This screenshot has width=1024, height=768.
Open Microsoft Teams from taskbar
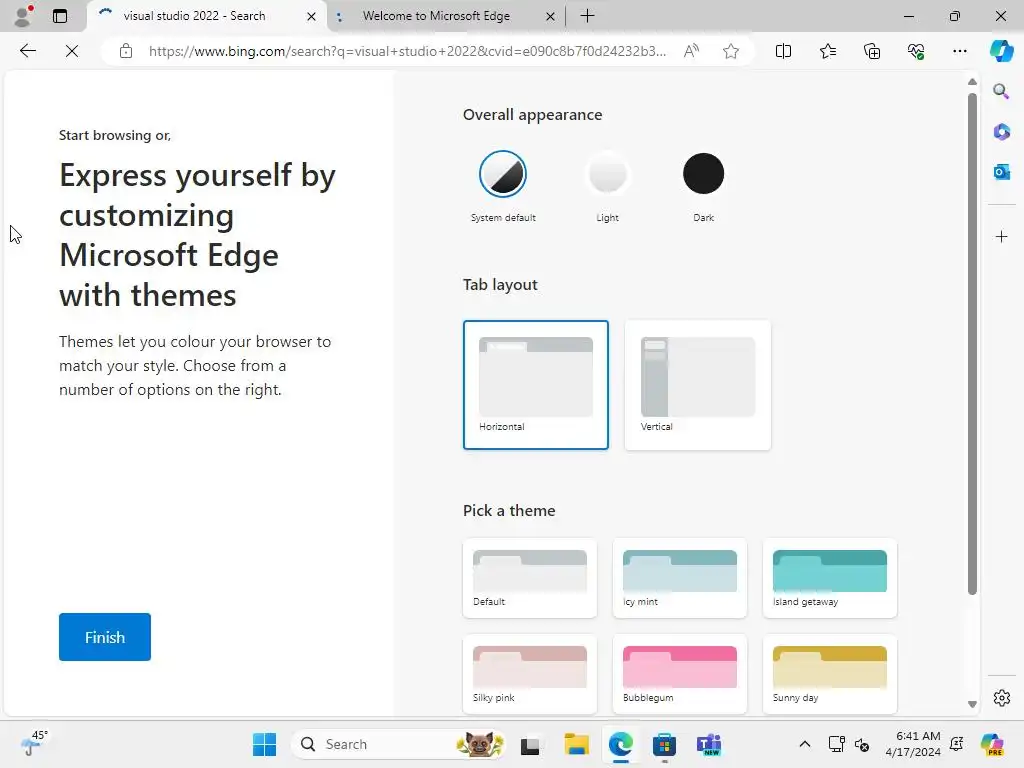(x=709, y=744)
